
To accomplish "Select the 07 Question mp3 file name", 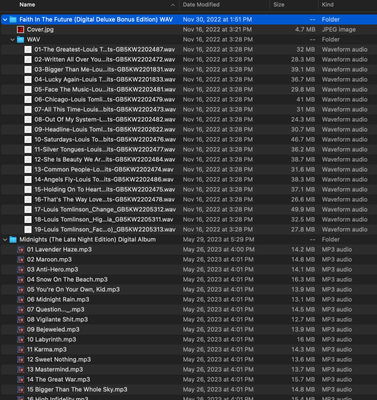I will [x=55, y=310].
